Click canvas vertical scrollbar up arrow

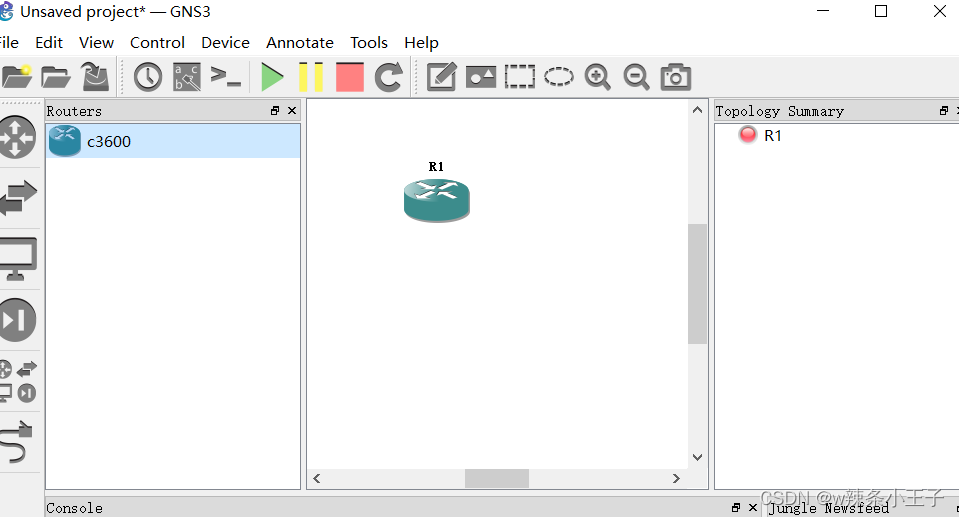pos(697,110)
